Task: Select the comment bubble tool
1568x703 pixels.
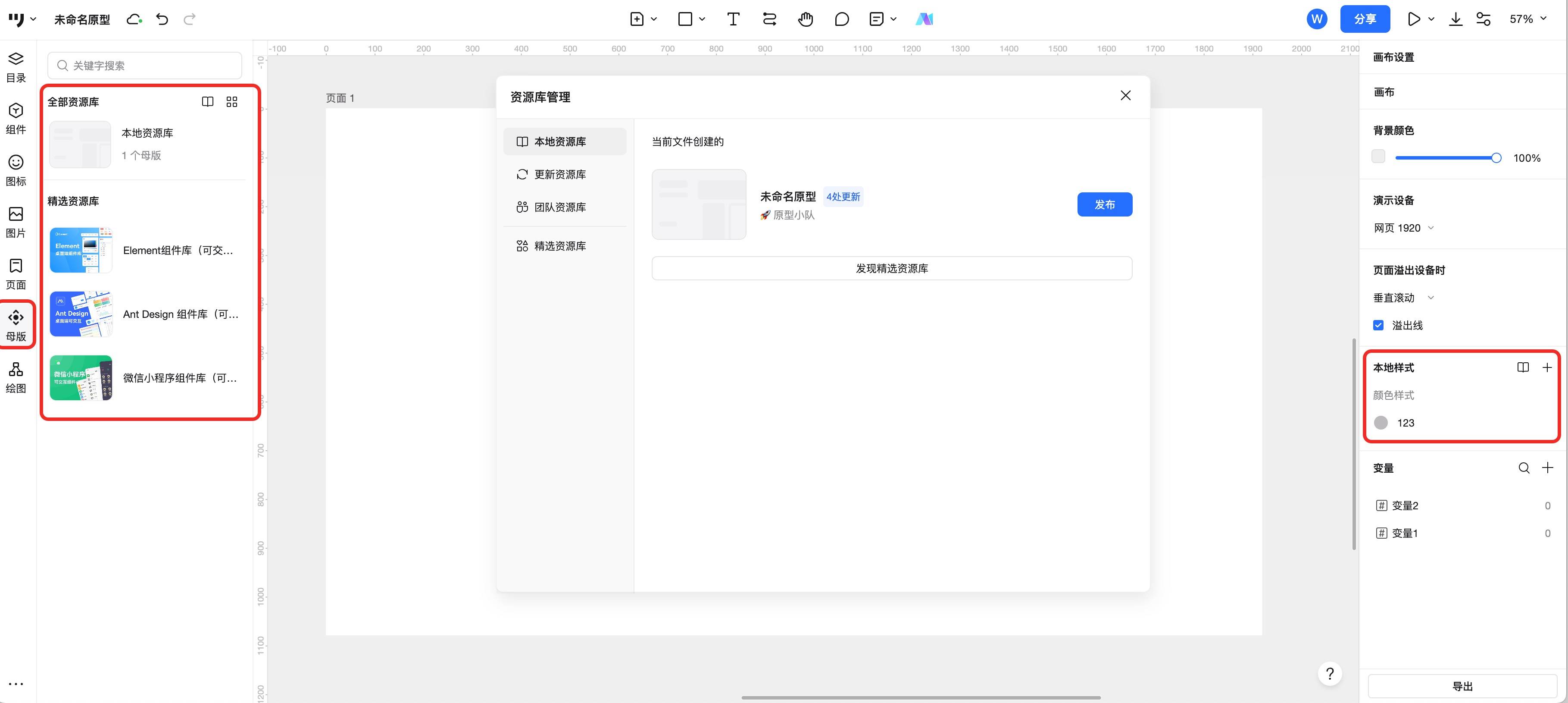Action: coord(842,19)
